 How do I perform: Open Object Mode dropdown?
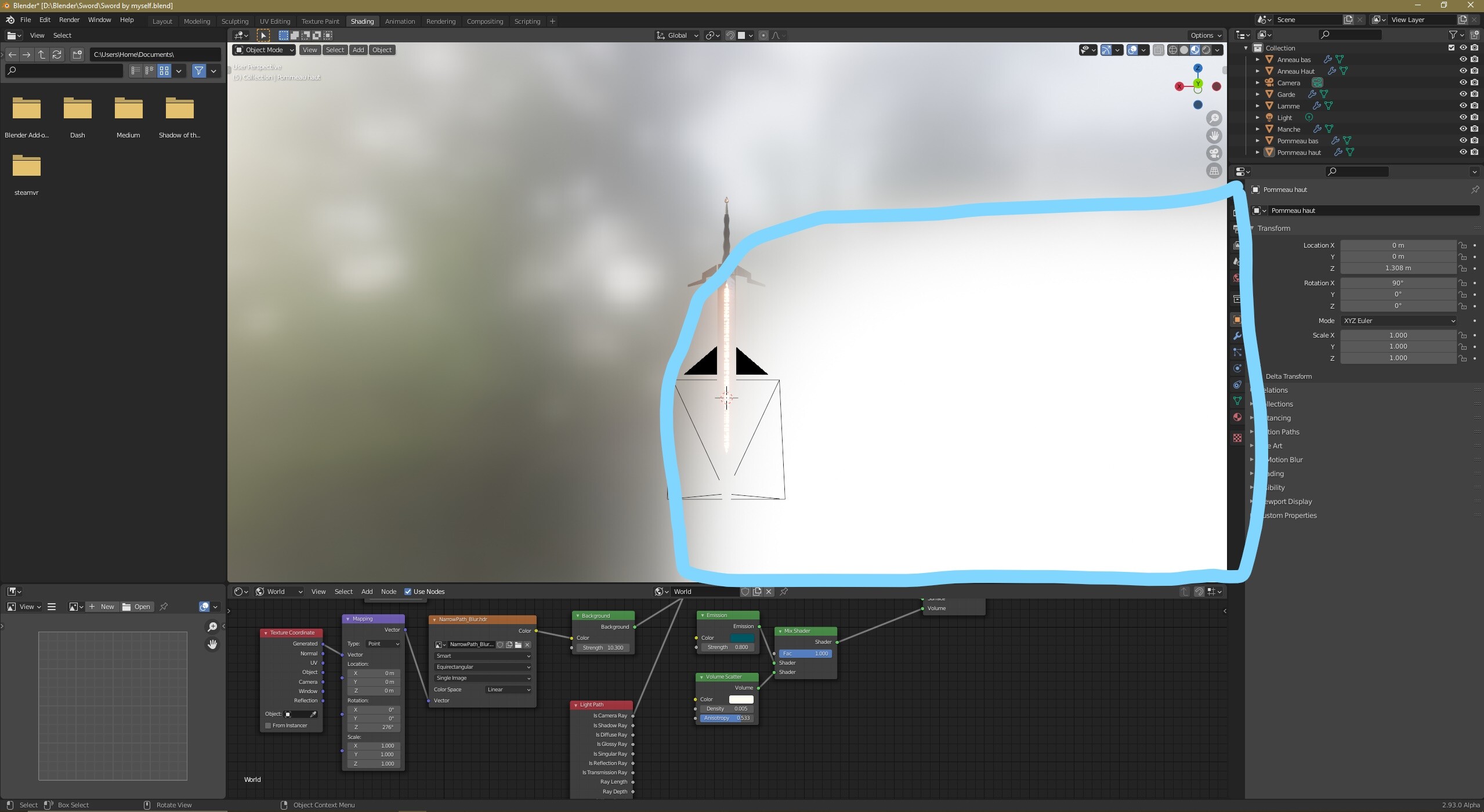point(264,50)
